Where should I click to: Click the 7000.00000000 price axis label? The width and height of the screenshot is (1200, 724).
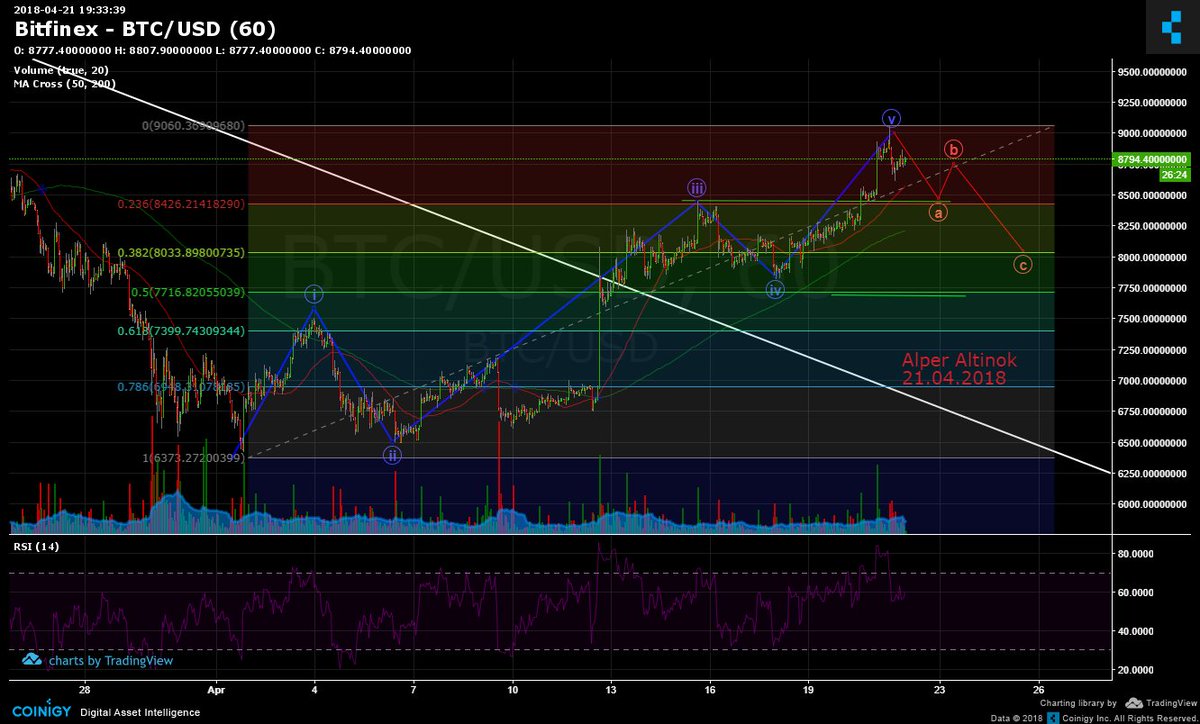pyautogui.click(x=1154, y=381)
